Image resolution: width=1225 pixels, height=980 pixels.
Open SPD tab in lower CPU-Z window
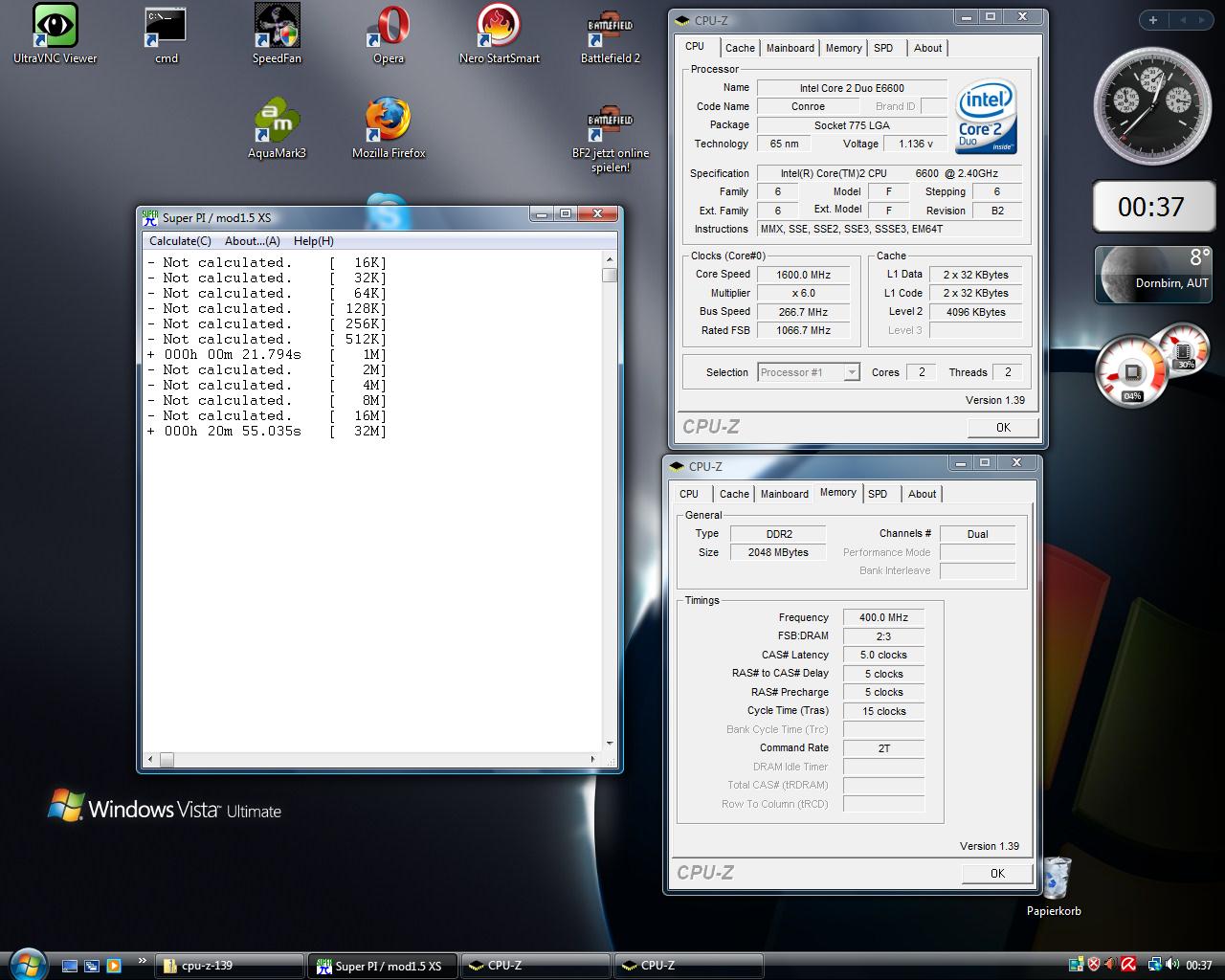coord(878,494)
